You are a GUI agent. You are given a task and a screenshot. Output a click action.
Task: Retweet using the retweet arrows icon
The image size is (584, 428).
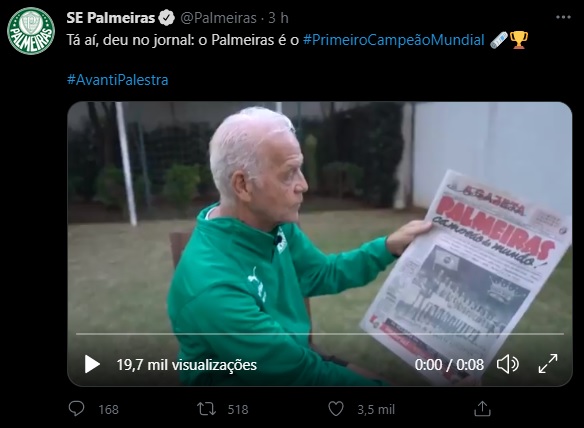tap(206, 409)
